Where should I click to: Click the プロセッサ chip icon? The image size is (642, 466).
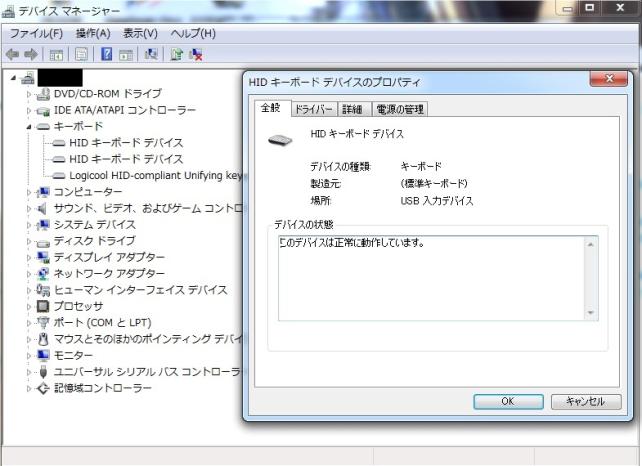click(43, 306)
